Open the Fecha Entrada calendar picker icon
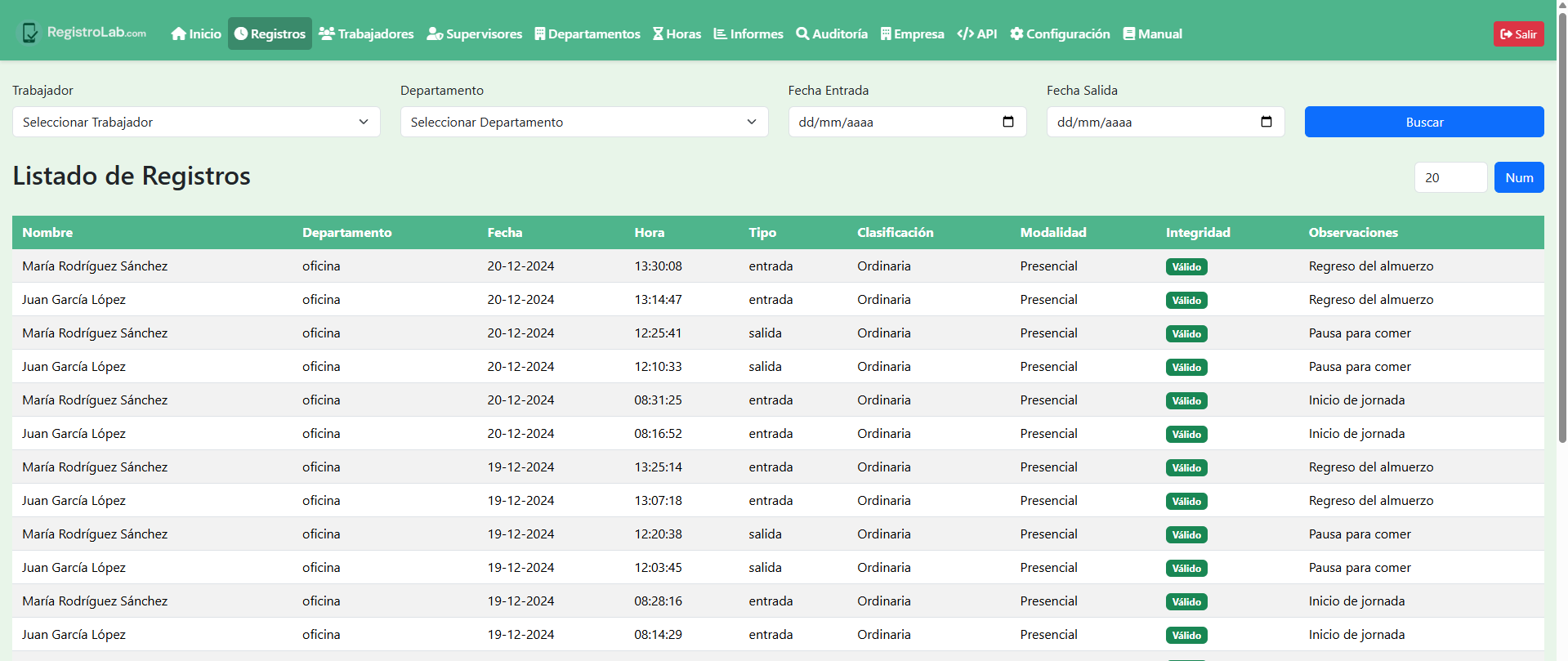The image size is (1568, 661). point(1008,122)
